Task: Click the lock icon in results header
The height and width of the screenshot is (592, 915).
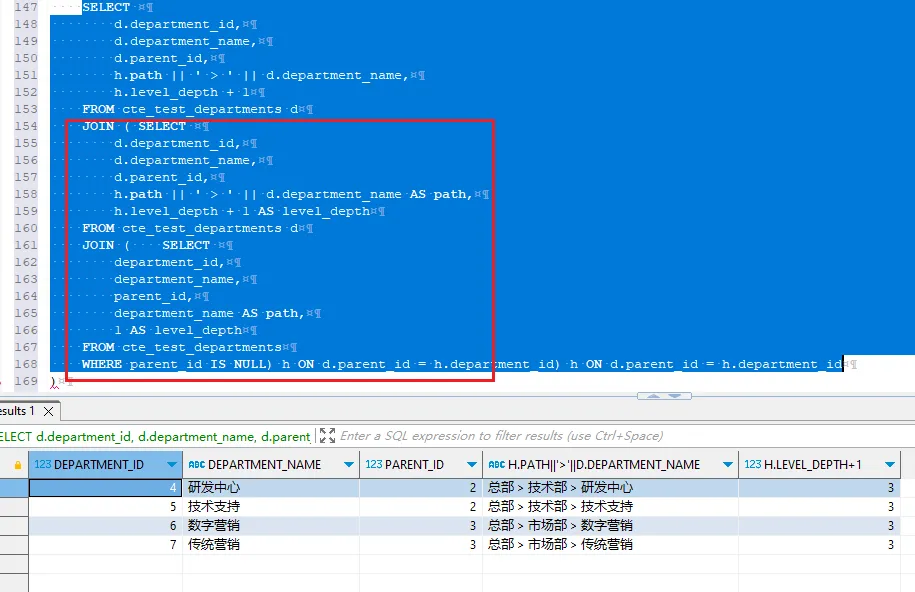Action: pos(18,465)
